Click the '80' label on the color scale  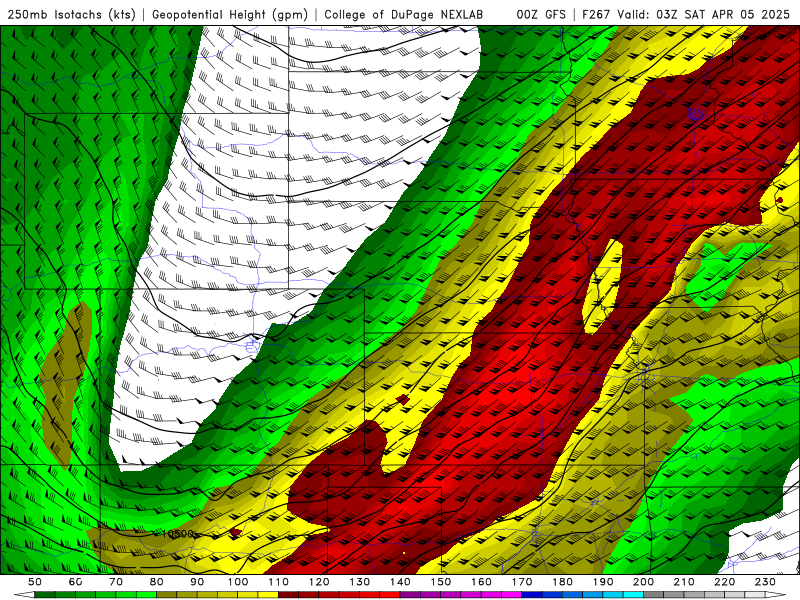[x=157, y=582]
